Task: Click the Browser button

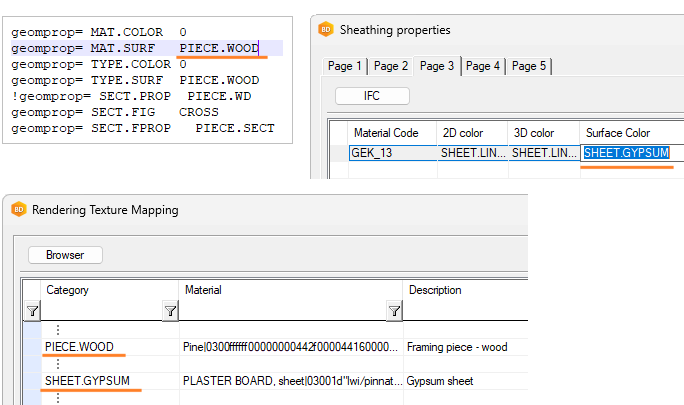Action: coord(65,255)
